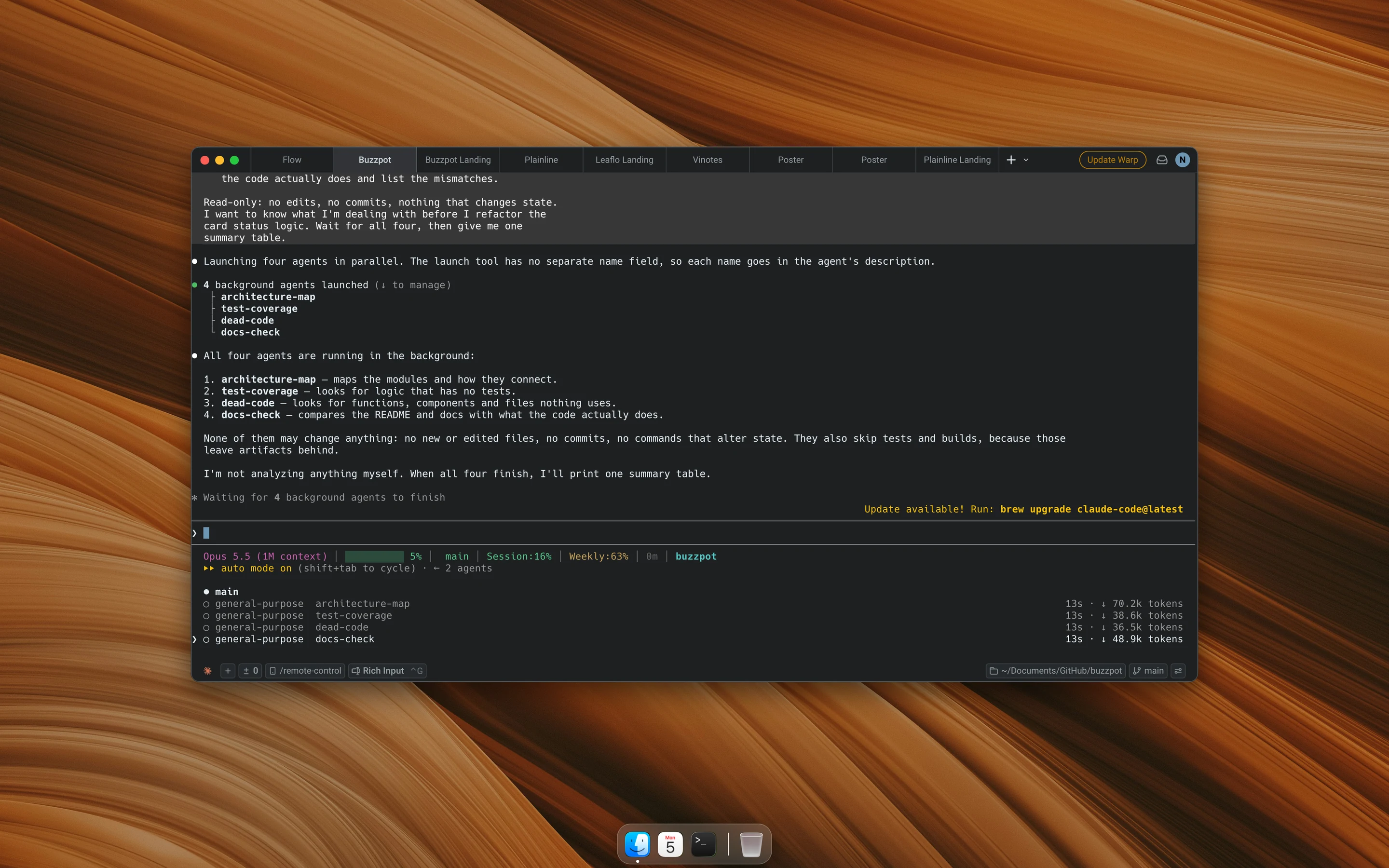Click the plus button in the bottom toolbar
This screenshot has width=1389, height=868.
pyautogui.click(x=228, y=670)
